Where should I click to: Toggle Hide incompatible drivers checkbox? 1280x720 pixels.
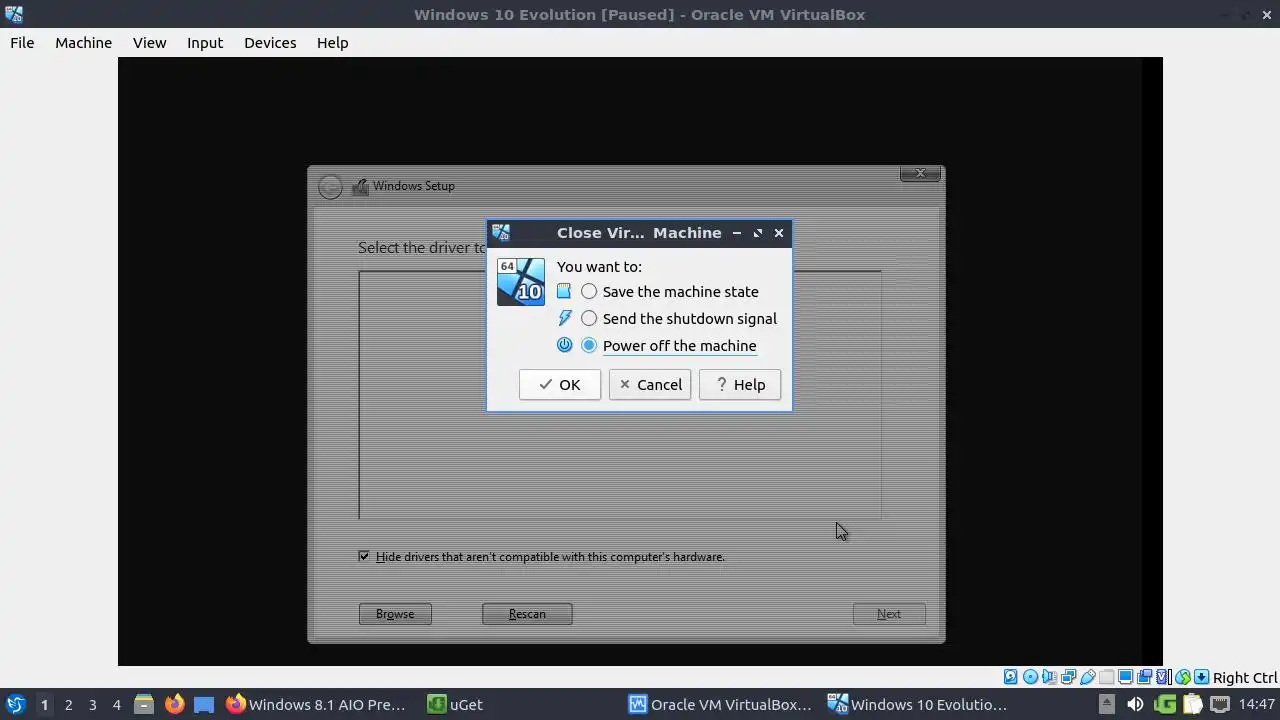point(364,556)
